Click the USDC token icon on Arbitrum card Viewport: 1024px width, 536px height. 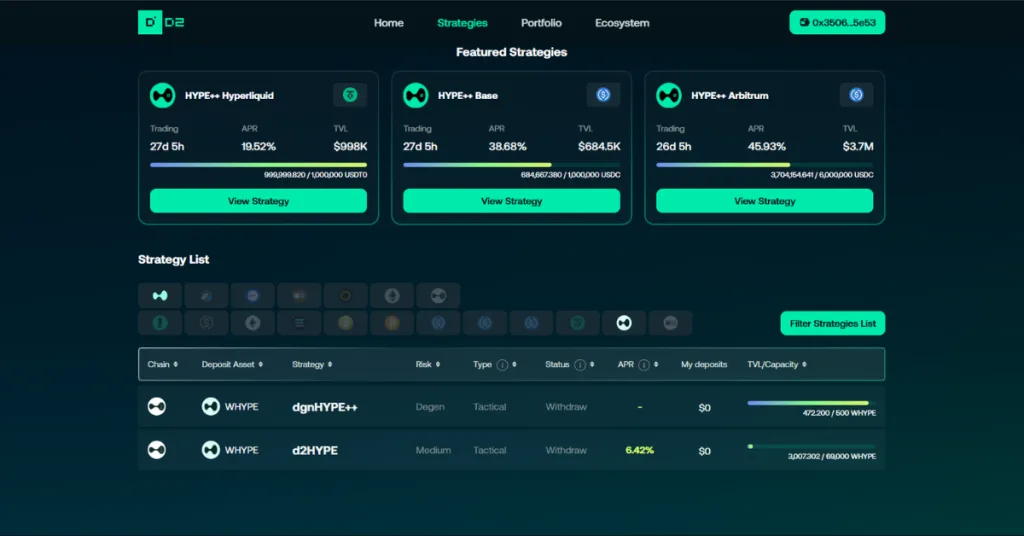pos(856,95)
